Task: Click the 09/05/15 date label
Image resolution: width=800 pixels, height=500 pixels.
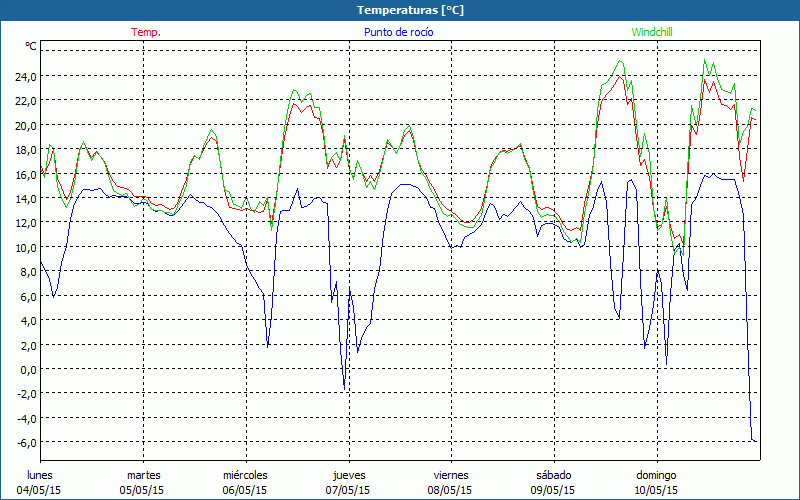Action: (553, 490)
